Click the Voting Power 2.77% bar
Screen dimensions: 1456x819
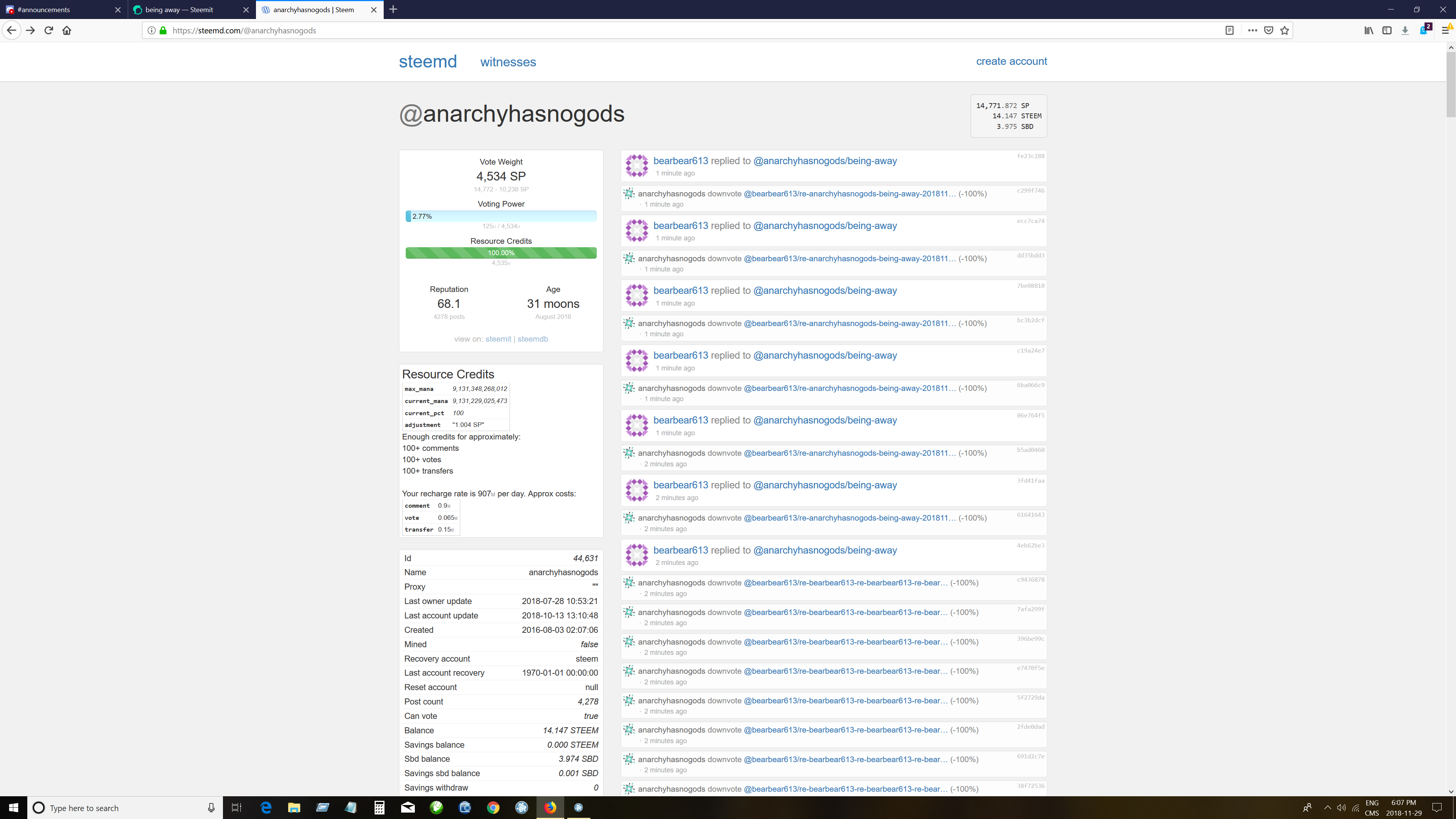pos(501,217)
